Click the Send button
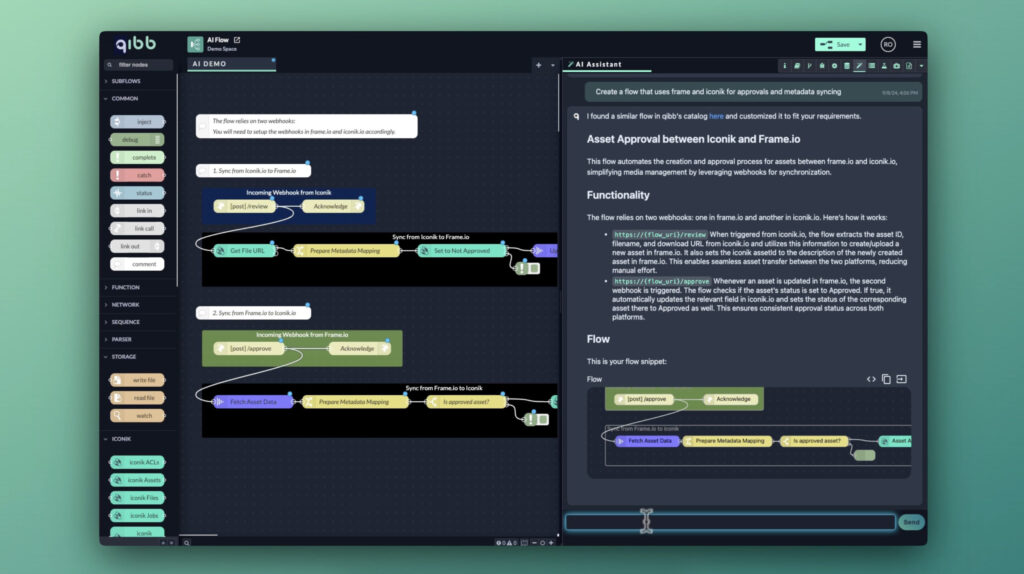The height and width of the screenshot is (574, 1024). pos(910,522)
